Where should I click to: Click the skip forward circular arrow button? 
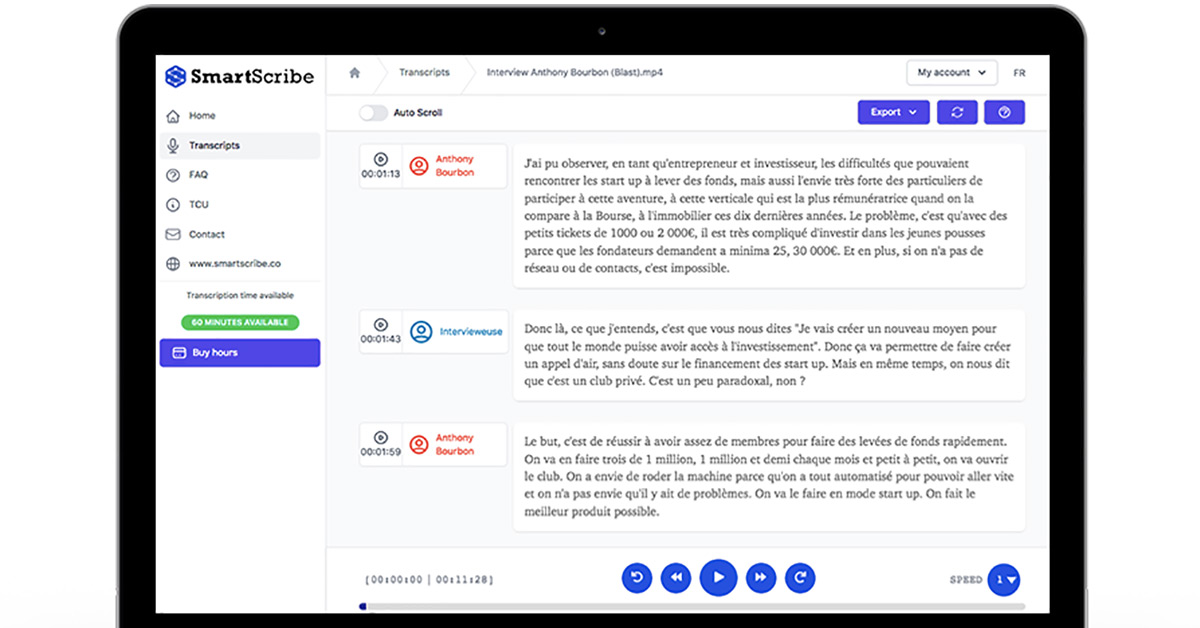tap(800, 577)
